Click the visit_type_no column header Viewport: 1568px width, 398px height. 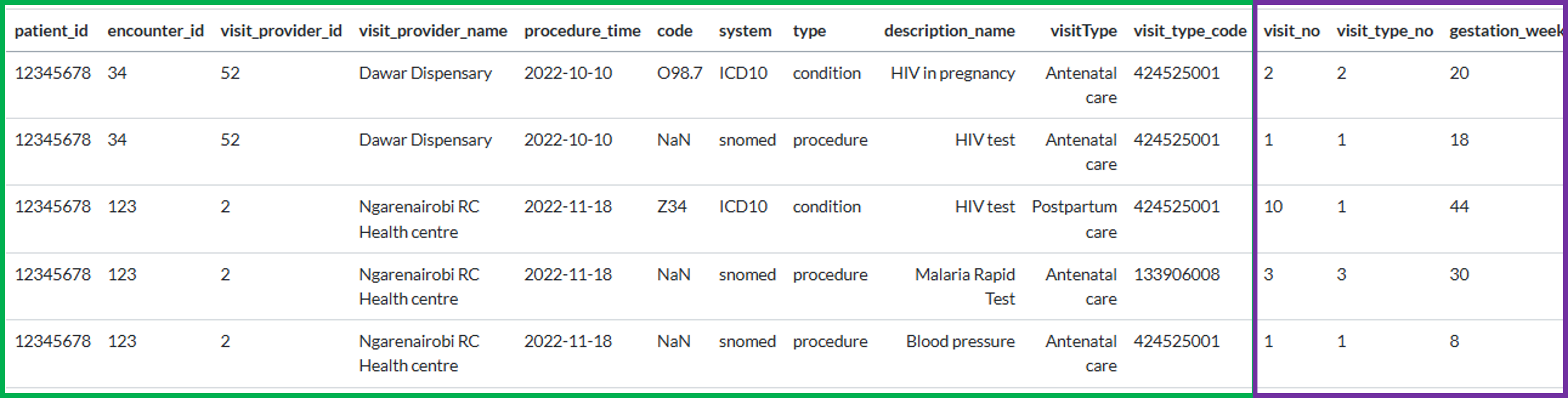pos(1384,31)
